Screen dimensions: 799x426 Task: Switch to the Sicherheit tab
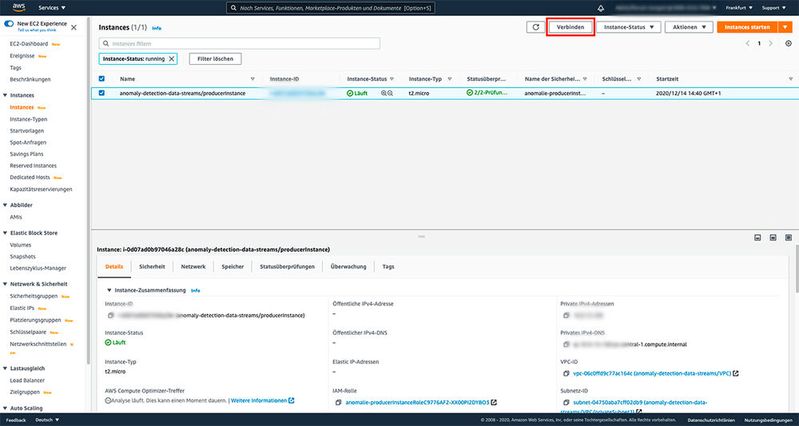point(152,267)
